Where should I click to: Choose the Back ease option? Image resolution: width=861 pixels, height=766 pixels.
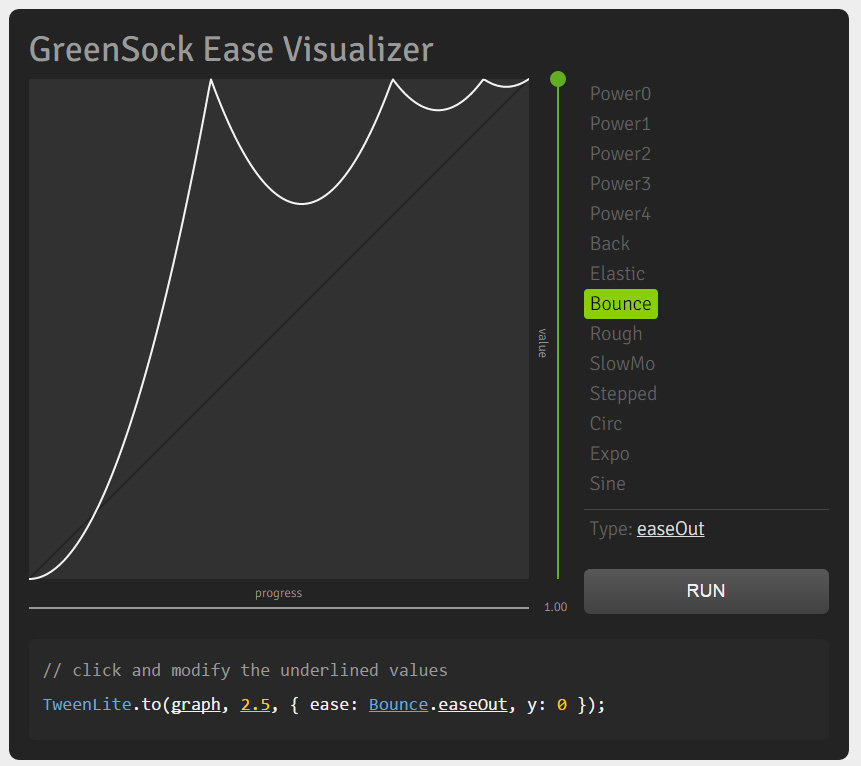(x=610, y=244)
